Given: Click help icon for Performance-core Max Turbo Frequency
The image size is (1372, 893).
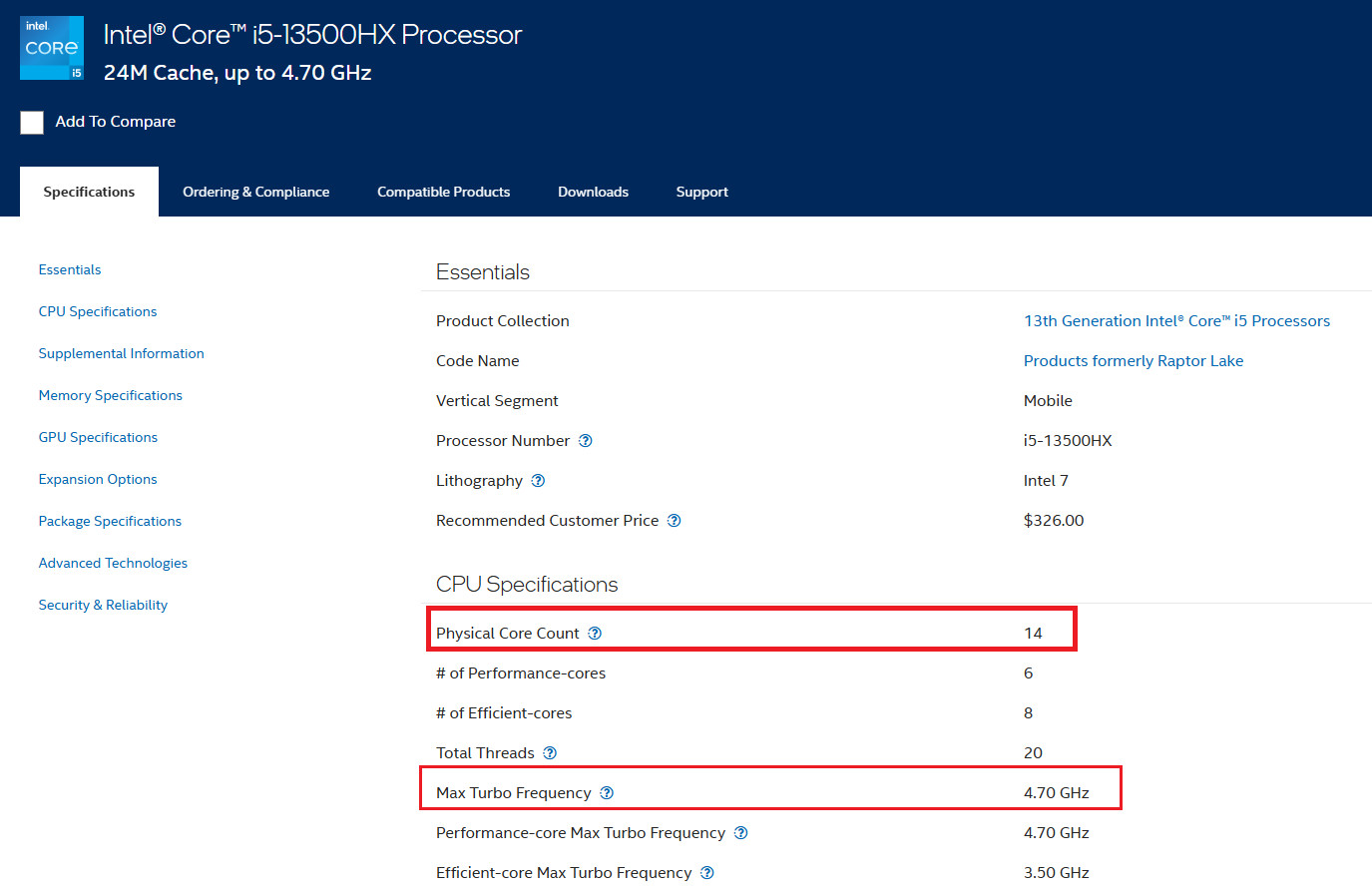Looking at the screenshot, I should pyautogui.click(x=740, y=833).
